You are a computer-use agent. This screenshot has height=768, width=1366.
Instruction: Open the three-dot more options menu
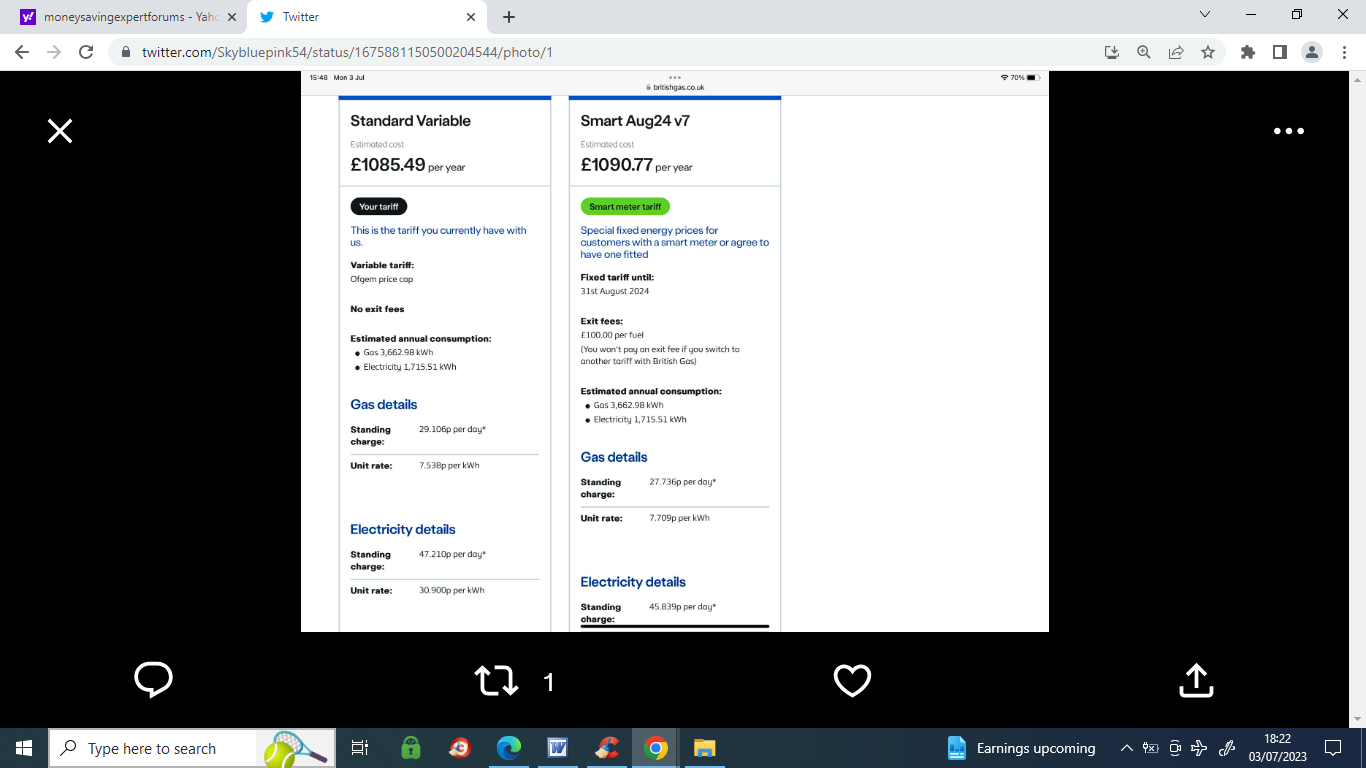1288,131
